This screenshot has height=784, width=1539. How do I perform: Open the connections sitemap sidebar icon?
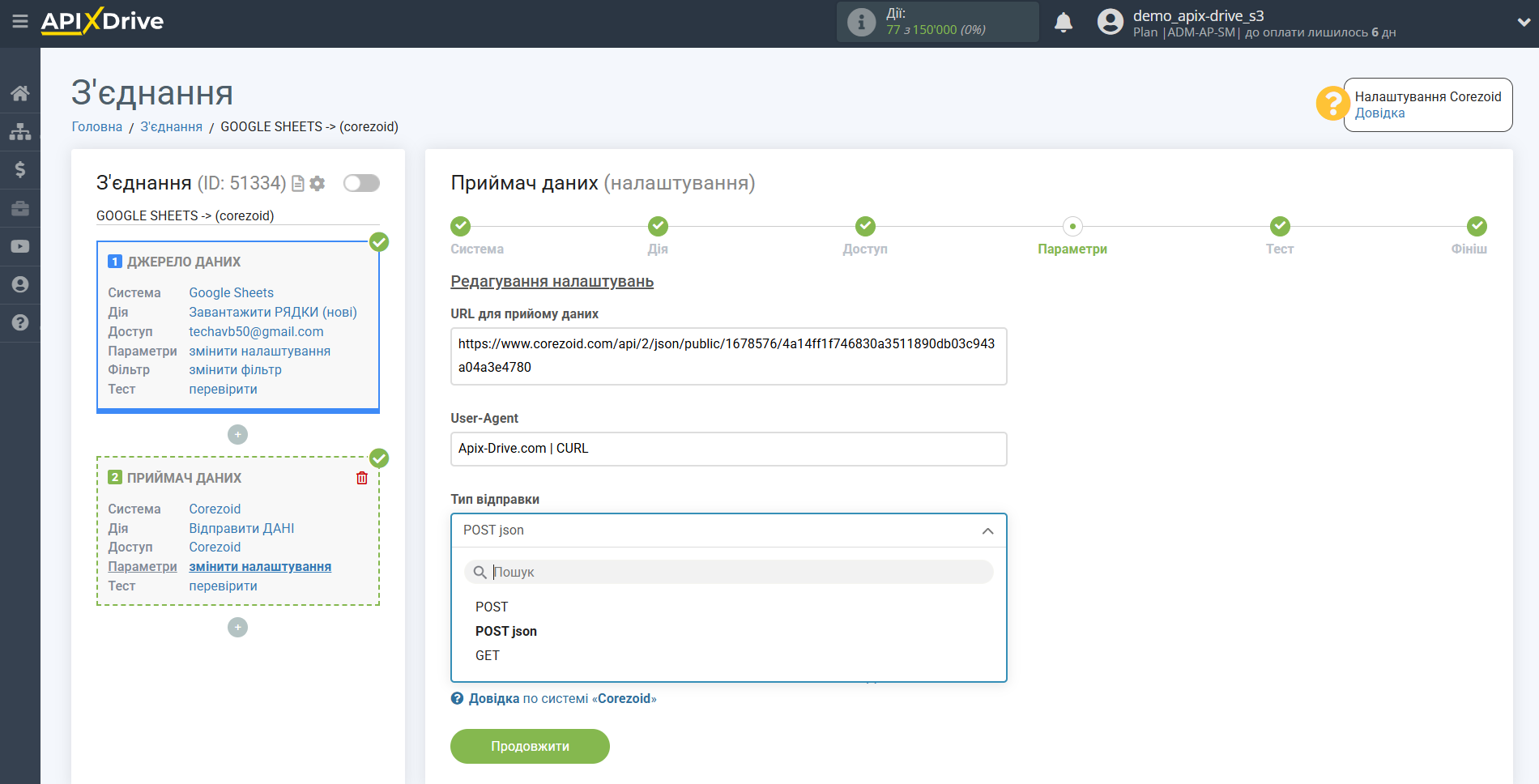[x=20, y=131]
